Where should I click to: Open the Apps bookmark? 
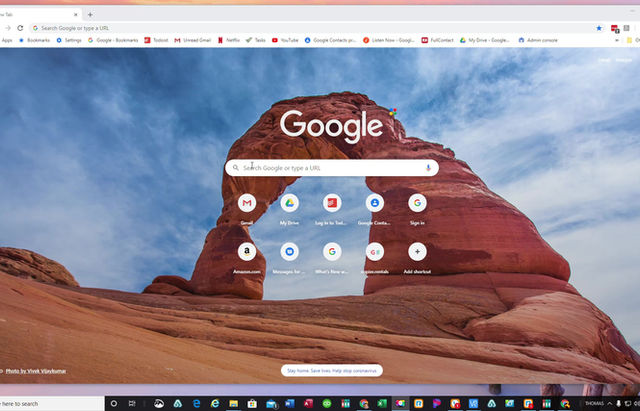coord(7,40)
